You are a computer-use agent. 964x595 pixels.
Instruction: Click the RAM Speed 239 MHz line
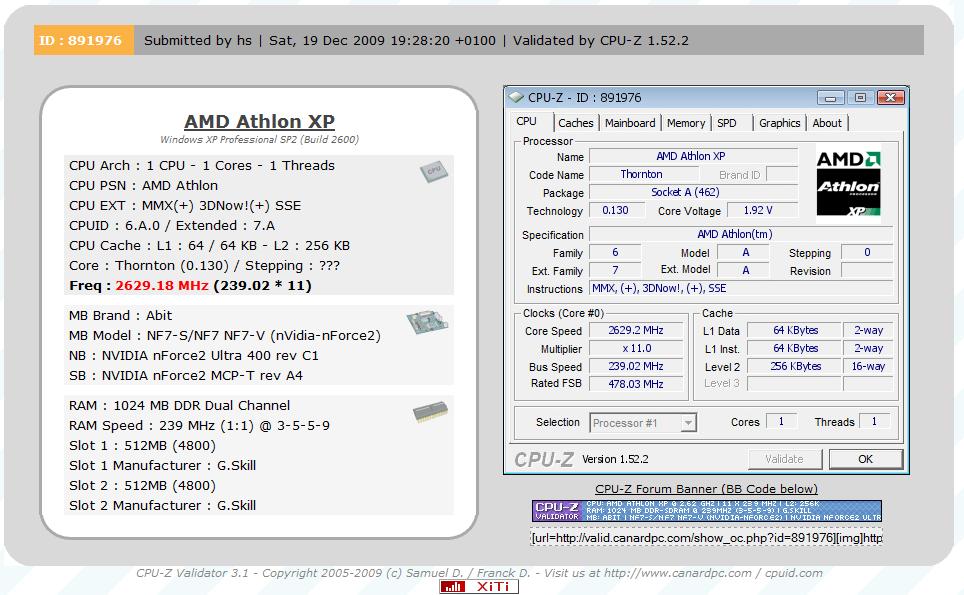pos(199,425)
